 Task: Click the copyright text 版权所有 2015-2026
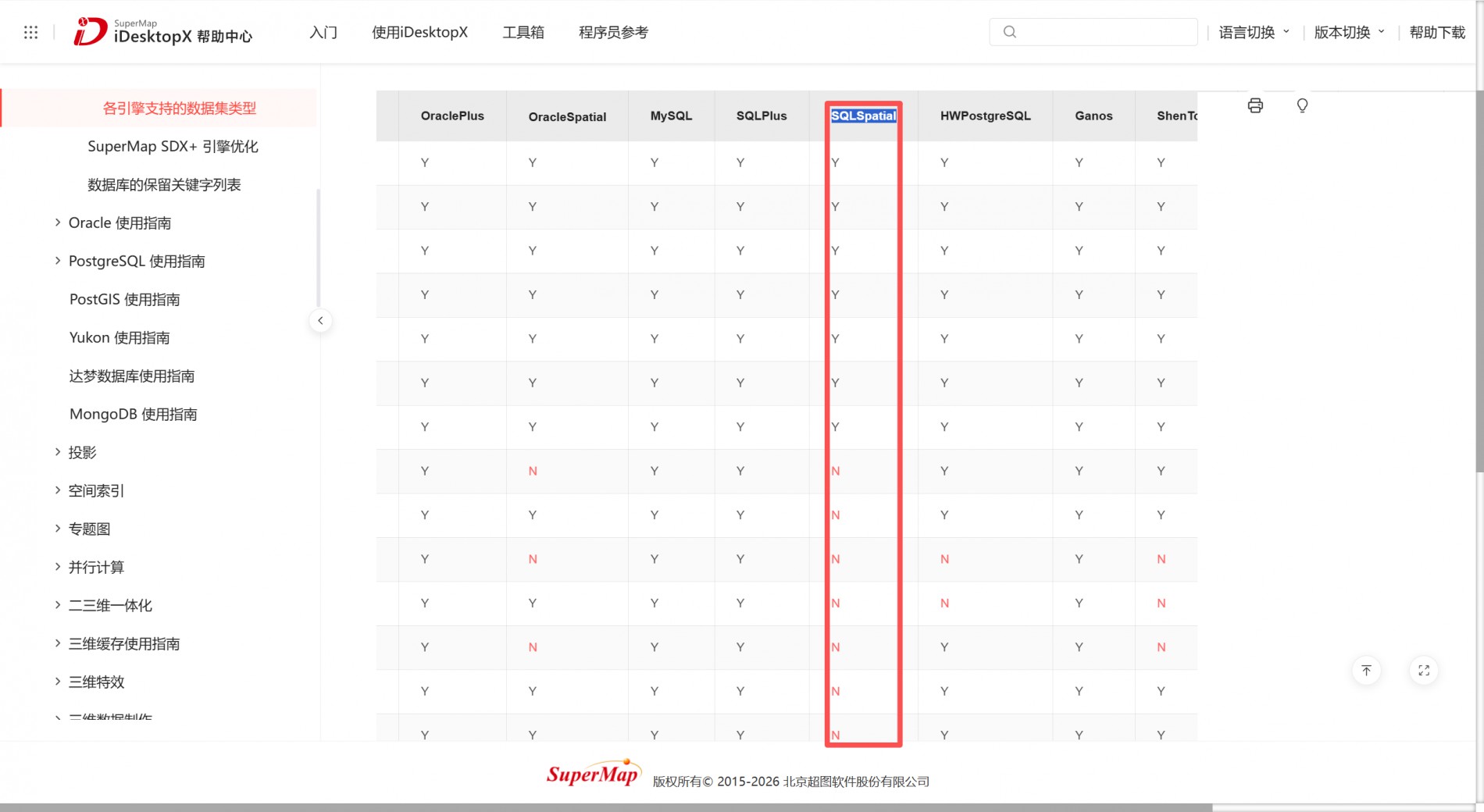(790, 782)
